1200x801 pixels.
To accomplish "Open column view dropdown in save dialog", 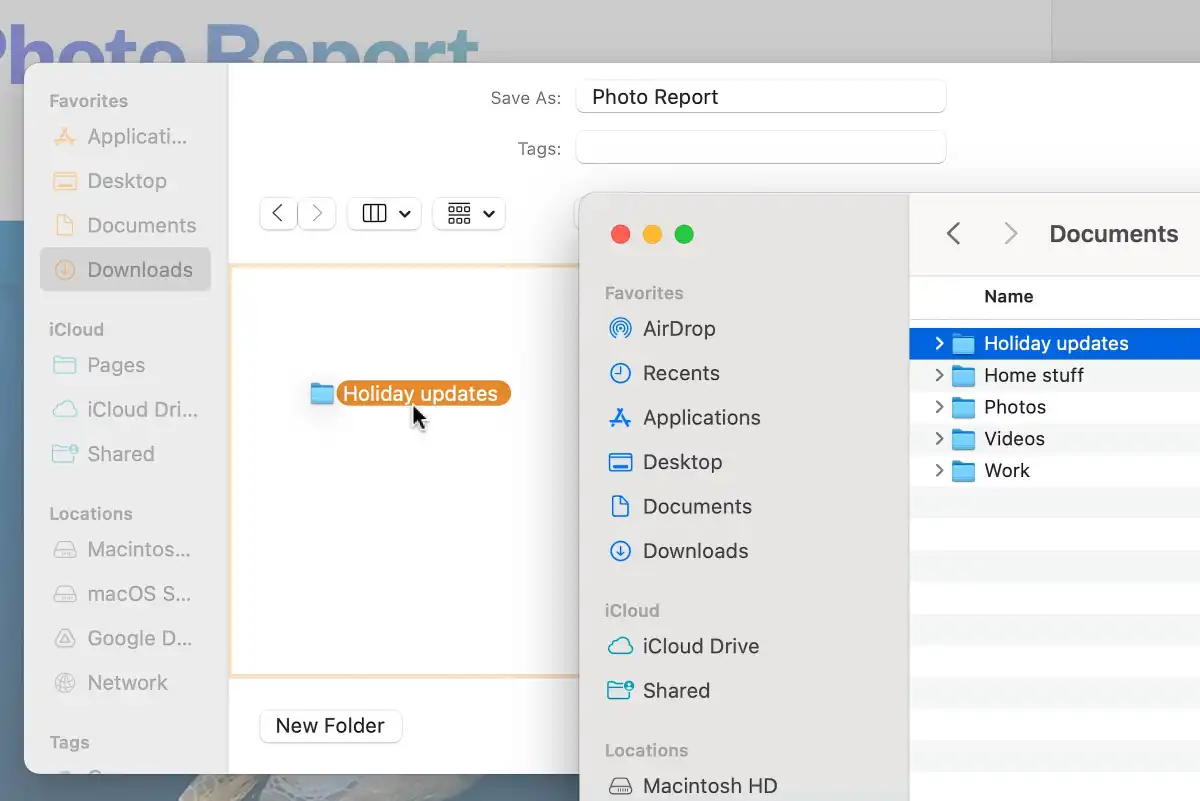I will pos(384,214).
